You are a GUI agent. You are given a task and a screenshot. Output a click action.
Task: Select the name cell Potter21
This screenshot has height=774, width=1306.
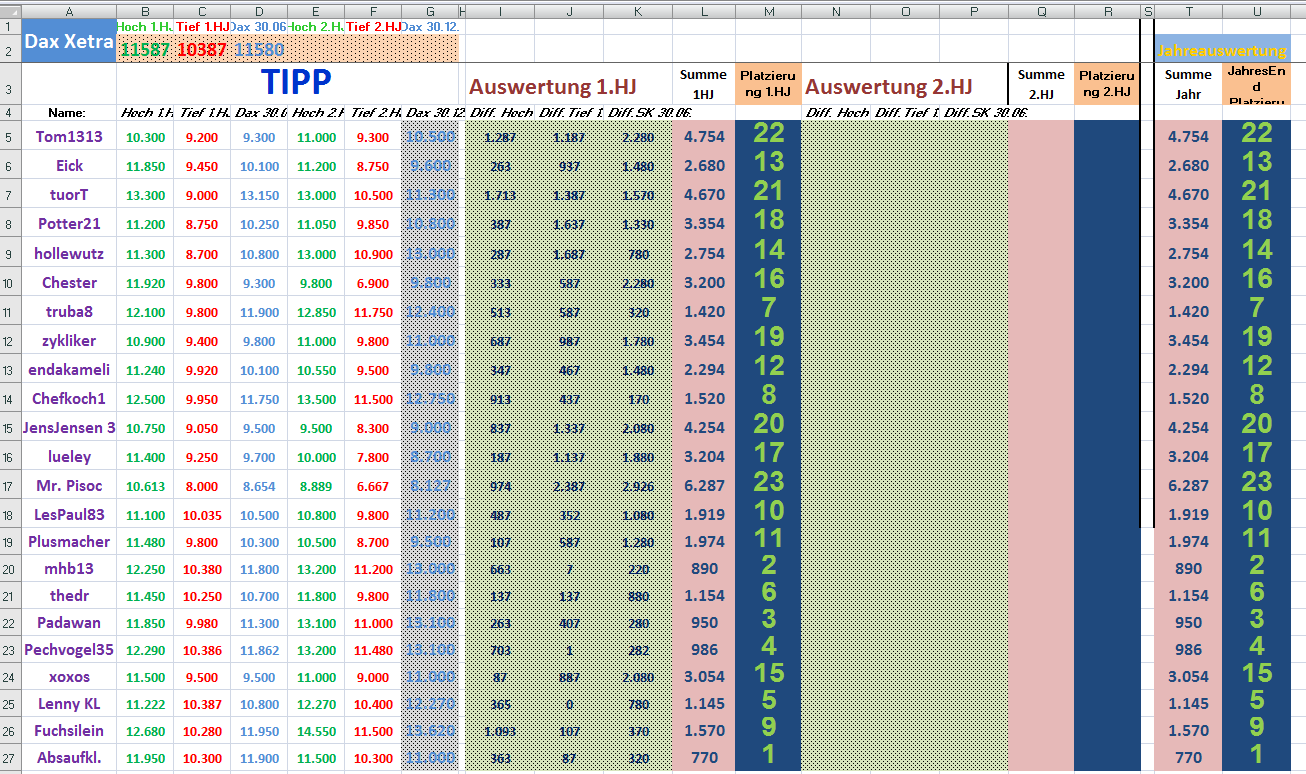69,223
